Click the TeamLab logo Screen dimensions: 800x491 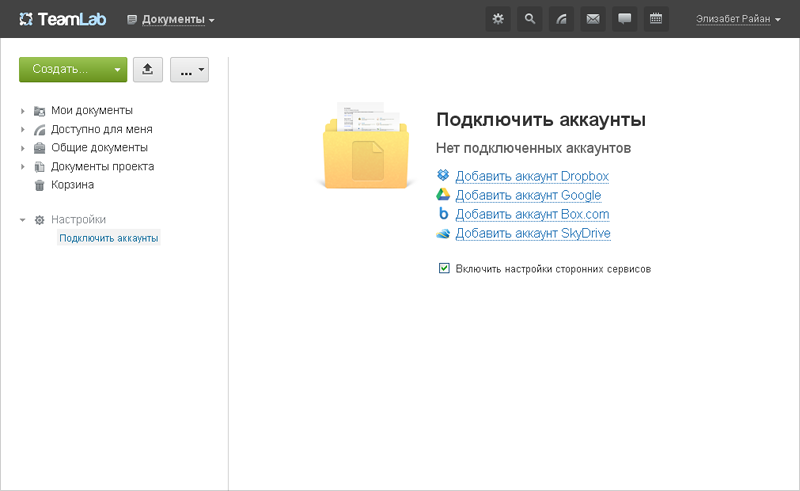[x=62, y=19]
